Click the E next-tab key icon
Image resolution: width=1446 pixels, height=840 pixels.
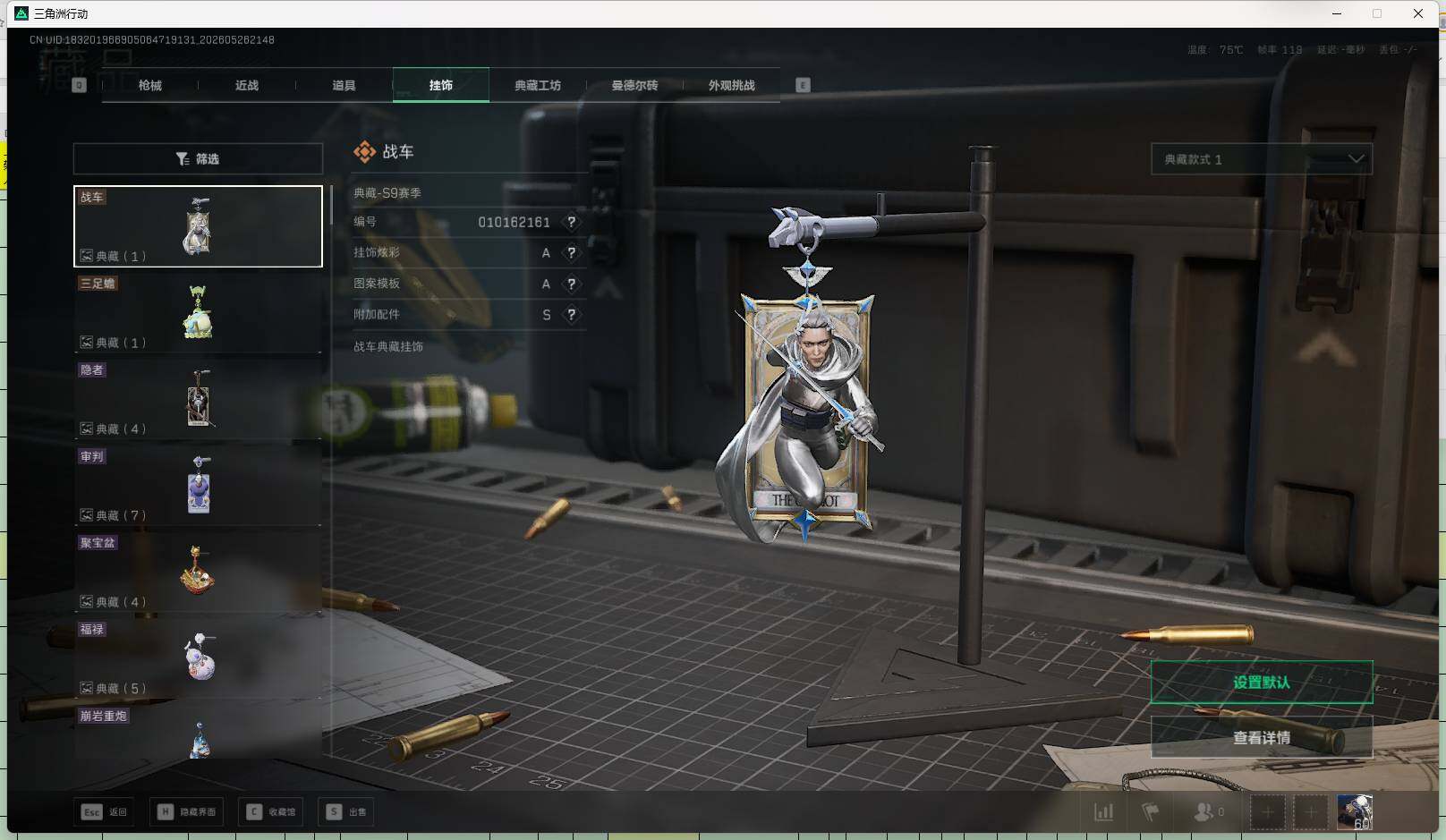pyautogui.click(x=803, y=85)
